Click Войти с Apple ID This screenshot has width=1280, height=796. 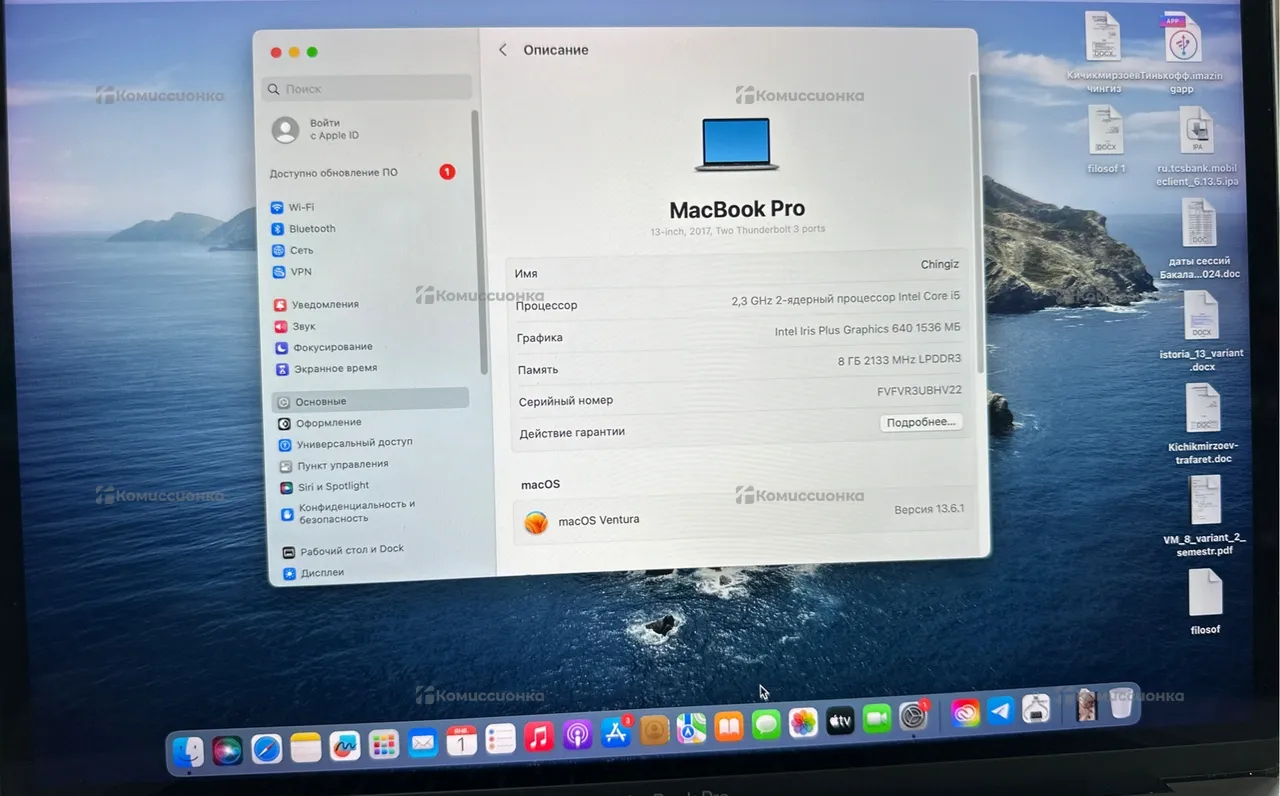pyautogui.click(x=333, y=129)
